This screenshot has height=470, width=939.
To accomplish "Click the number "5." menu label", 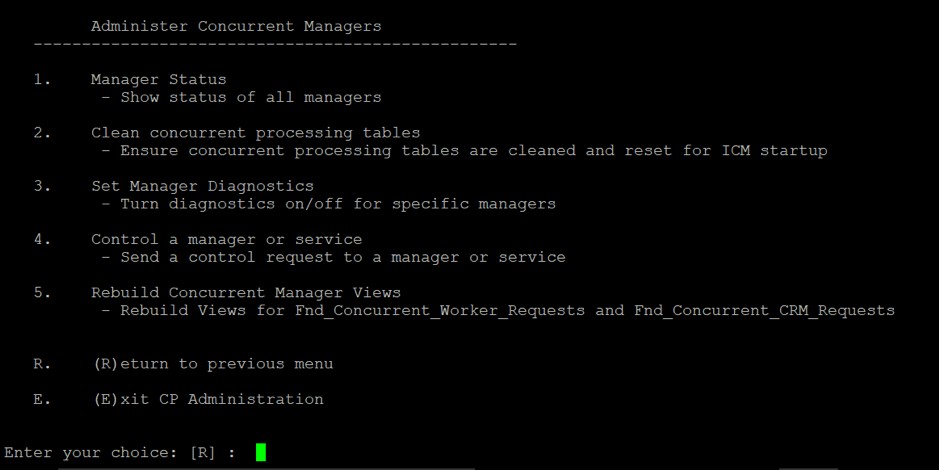I will click(42, 292).
